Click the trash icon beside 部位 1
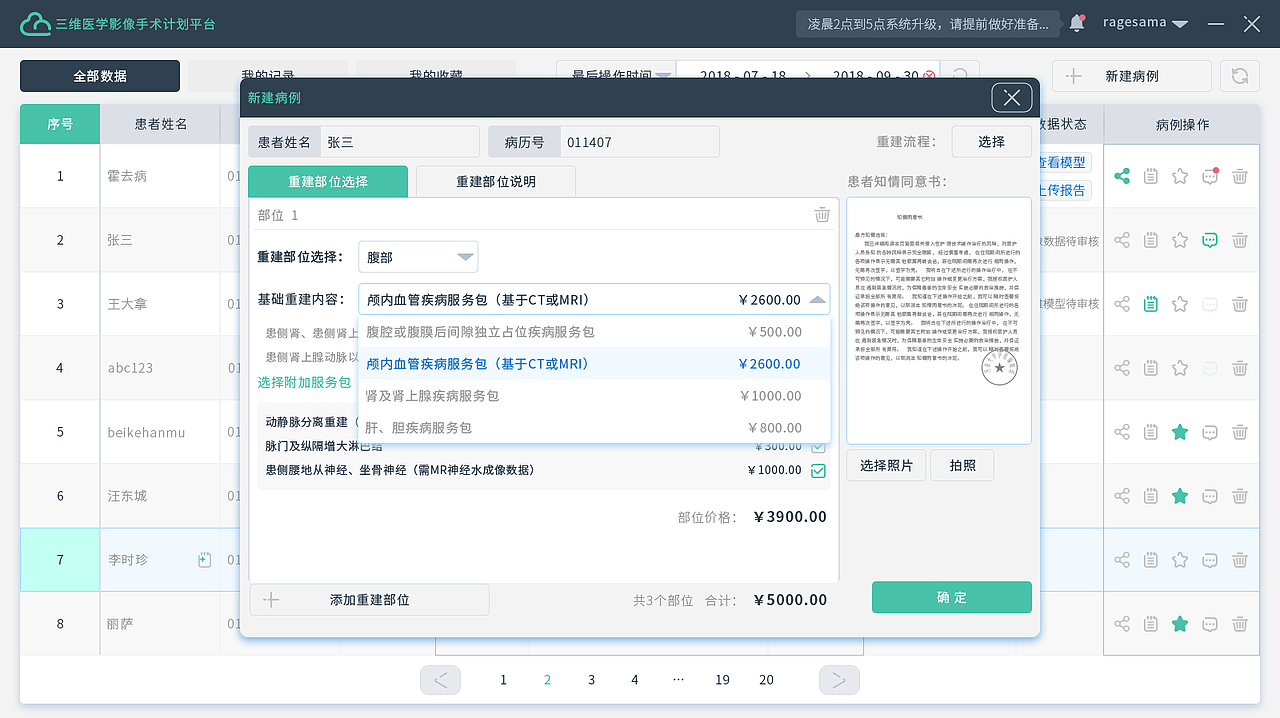 (x=822, y=214)
